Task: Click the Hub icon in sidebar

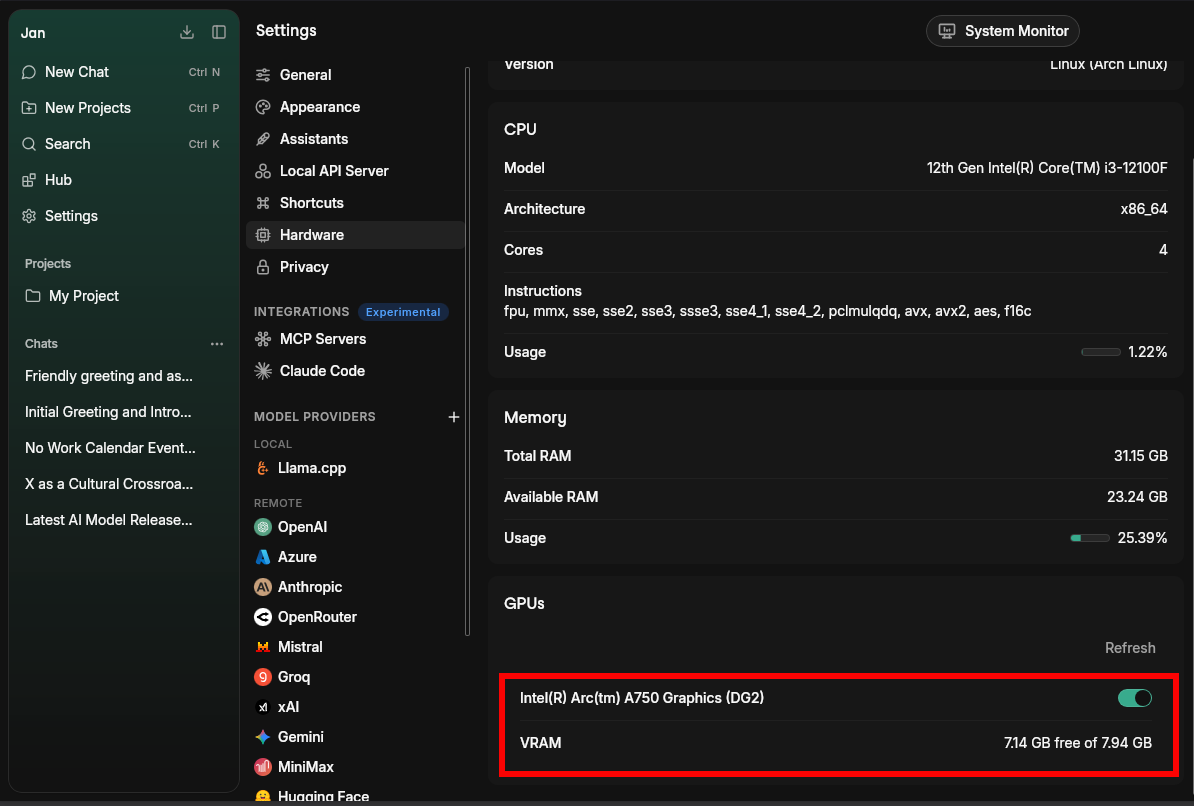Action: pyautogui.click(x=29, y=180)
